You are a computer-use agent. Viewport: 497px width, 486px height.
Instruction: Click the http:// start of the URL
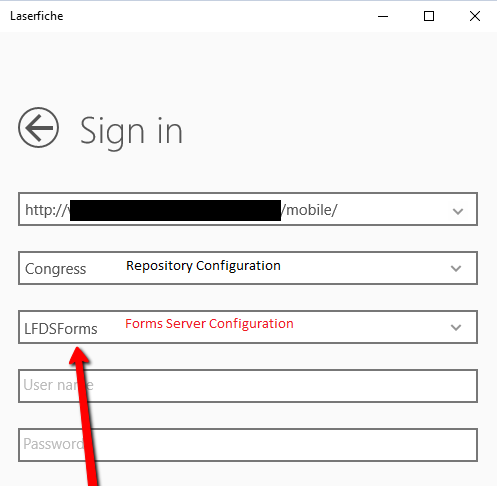(x=47, y=210)
